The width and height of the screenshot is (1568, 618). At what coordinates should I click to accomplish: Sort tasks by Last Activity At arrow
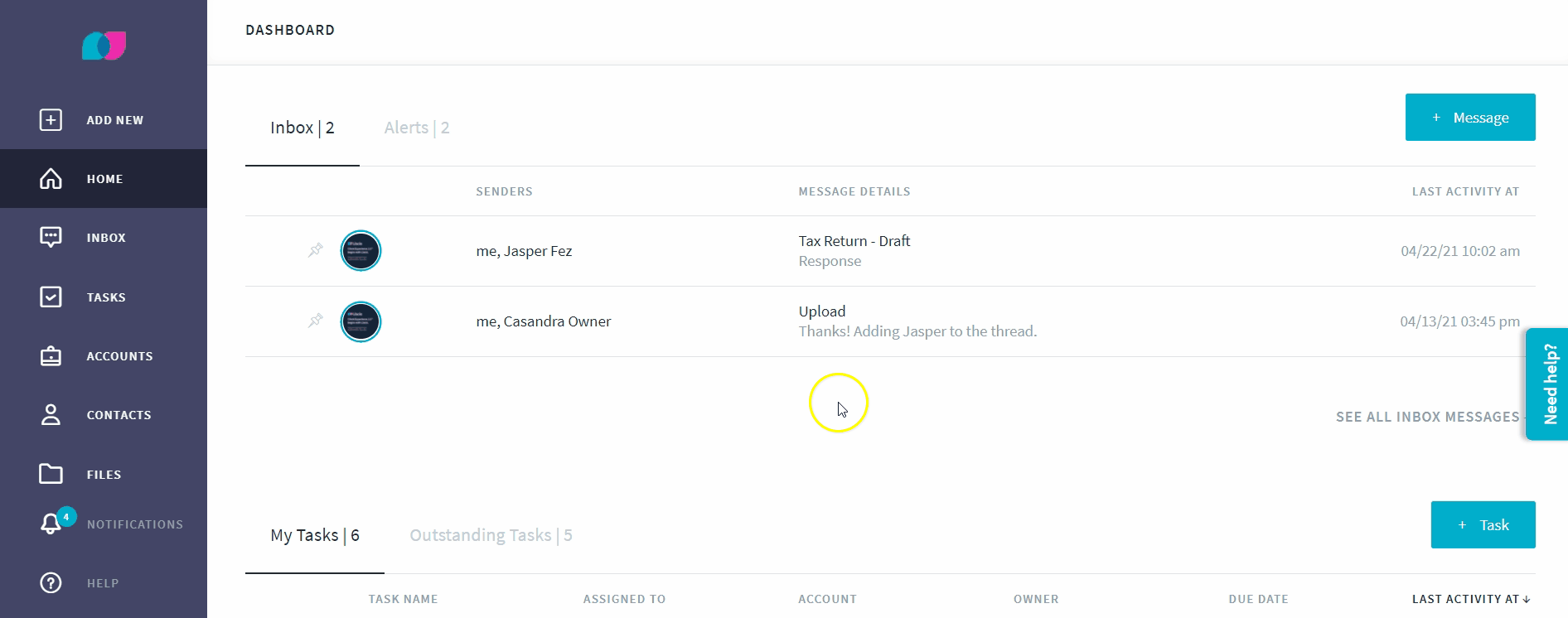(x=1527, y=599)
